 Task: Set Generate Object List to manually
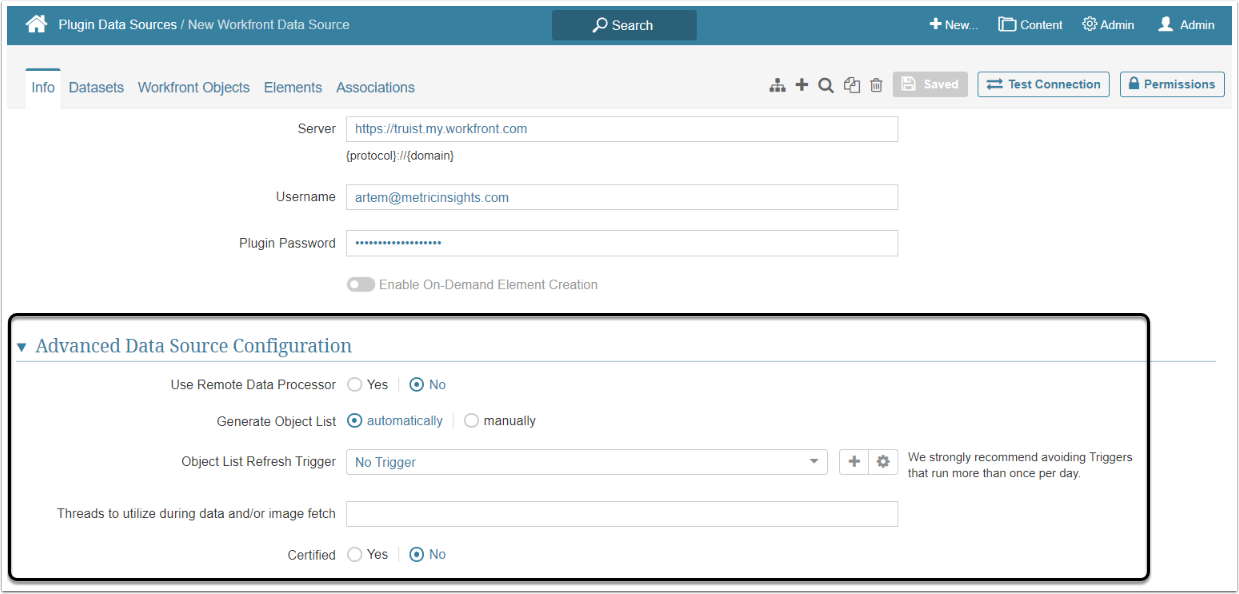(x=471, y=421)
